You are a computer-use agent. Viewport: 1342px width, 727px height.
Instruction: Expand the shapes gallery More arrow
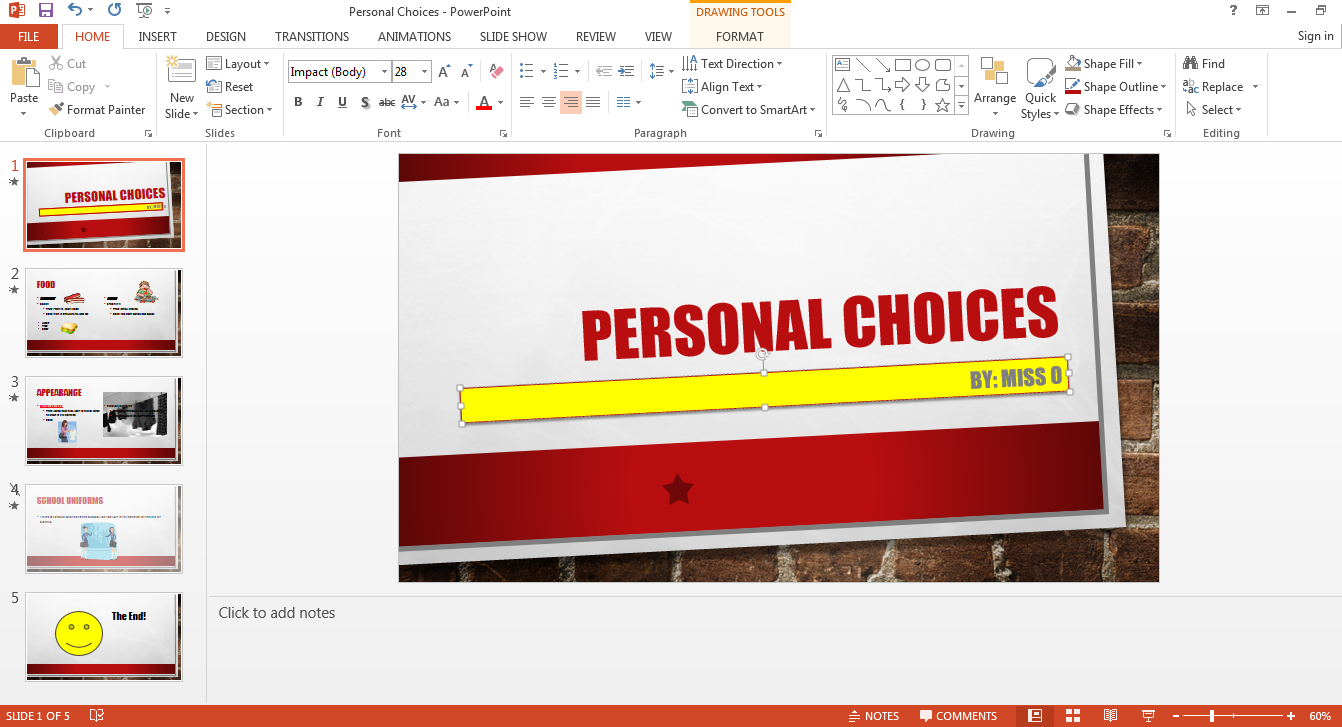[x=962, y=105]
